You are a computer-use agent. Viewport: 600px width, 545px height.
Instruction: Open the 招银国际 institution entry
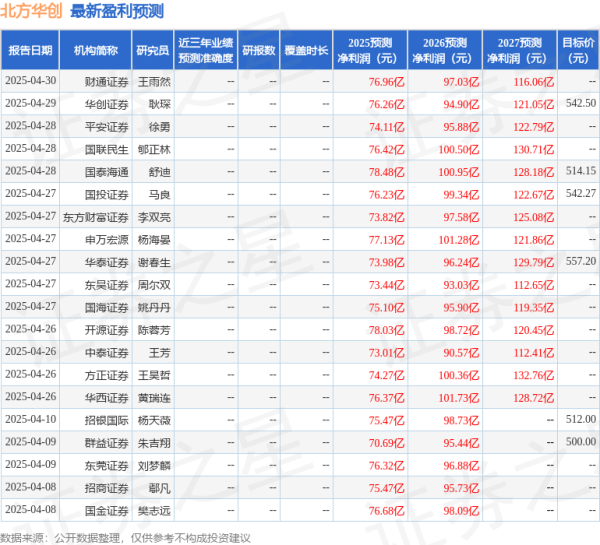point(108,419)
